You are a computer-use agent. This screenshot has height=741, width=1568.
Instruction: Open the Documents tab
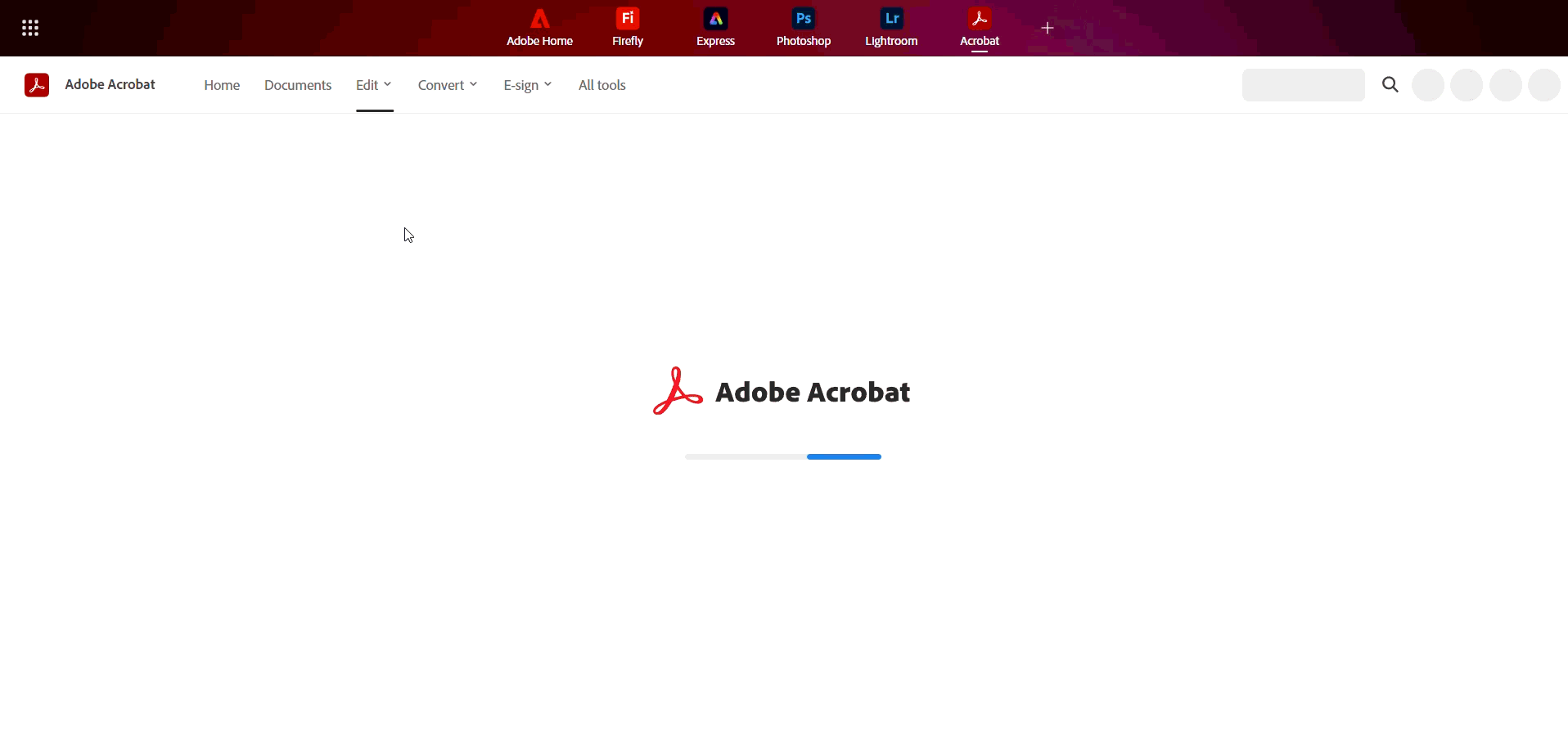298,85
